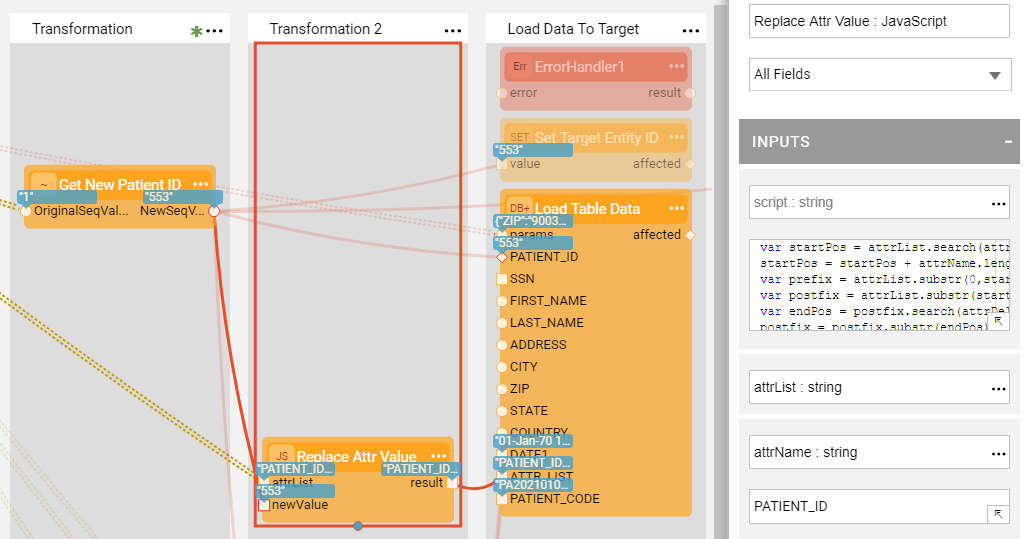Image resolution: width=1025 pixels, height=539 pixels.
Task: Click the JS icon on Replace Attr Value
Action: coord(281,457)
